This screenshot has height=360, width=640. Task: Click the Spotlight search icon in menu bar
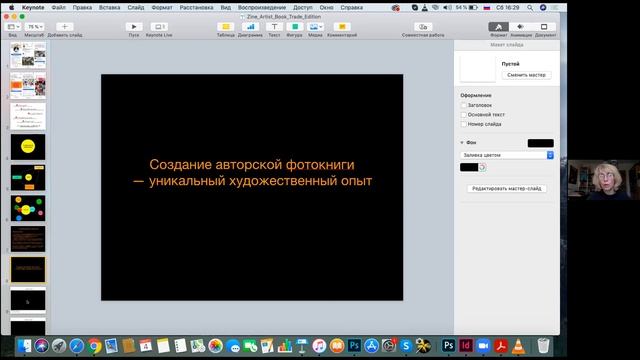(530, 7)
